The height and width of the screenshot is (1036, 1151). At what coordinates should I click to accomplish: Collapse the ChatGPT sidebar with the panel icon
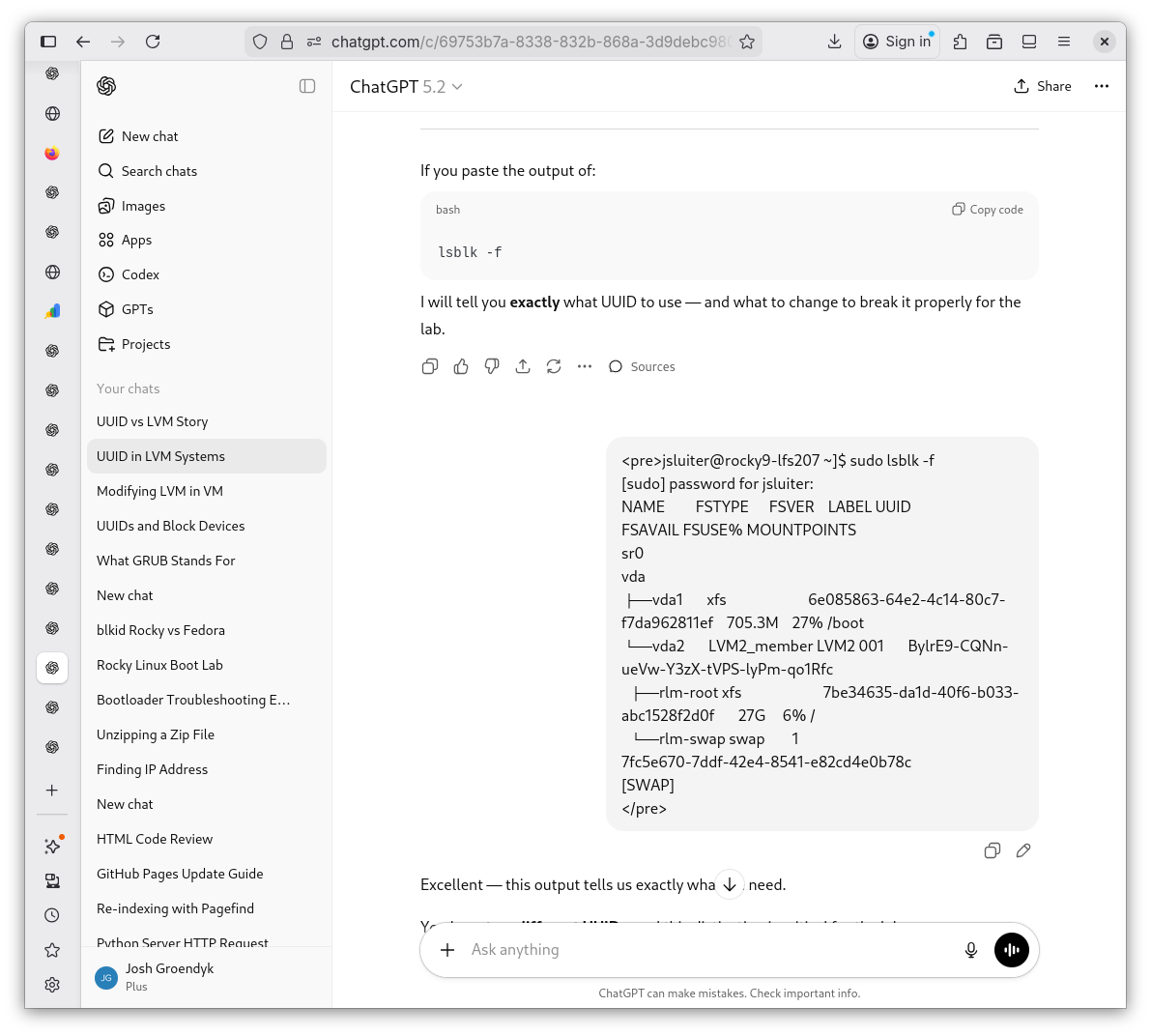point(307,86)
